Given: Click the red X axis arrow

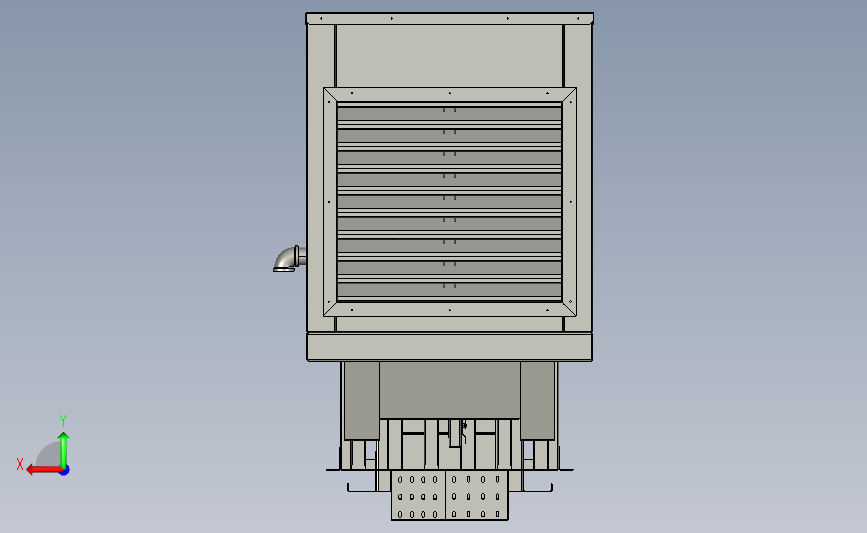Looking at the screenshot, I should pyautogui.click(x=44, y=470).
